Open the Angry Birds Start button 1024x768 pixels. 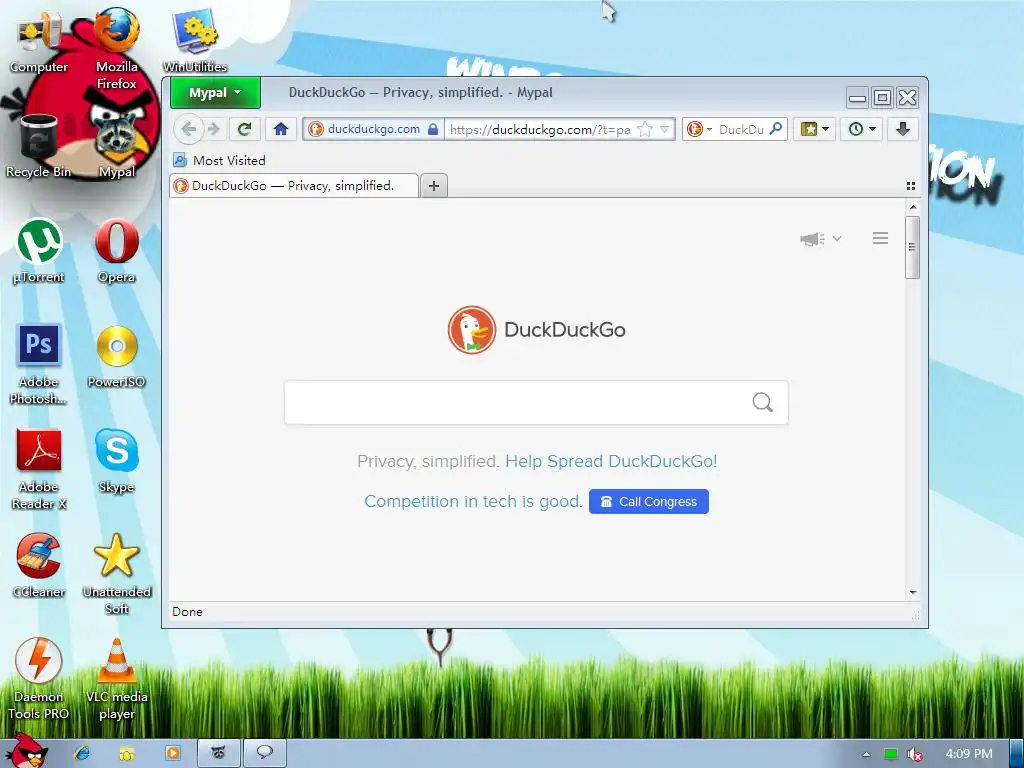tap(25, 750)
